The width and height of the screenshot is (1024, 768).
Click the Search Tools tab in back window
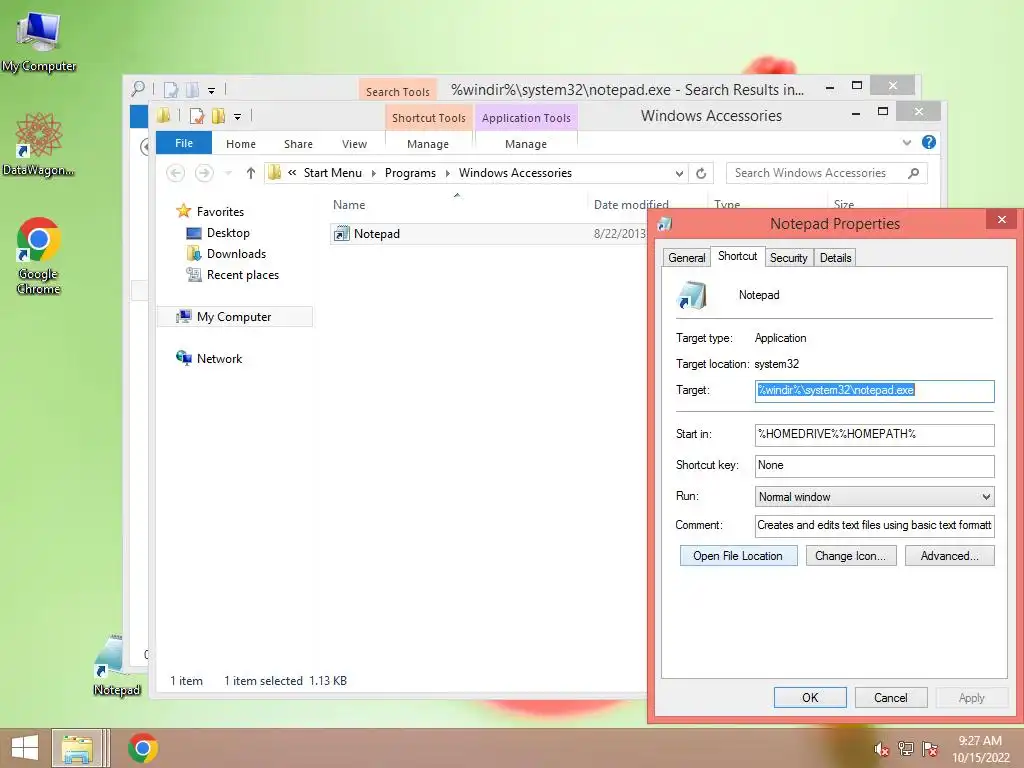tap(398, 91)
